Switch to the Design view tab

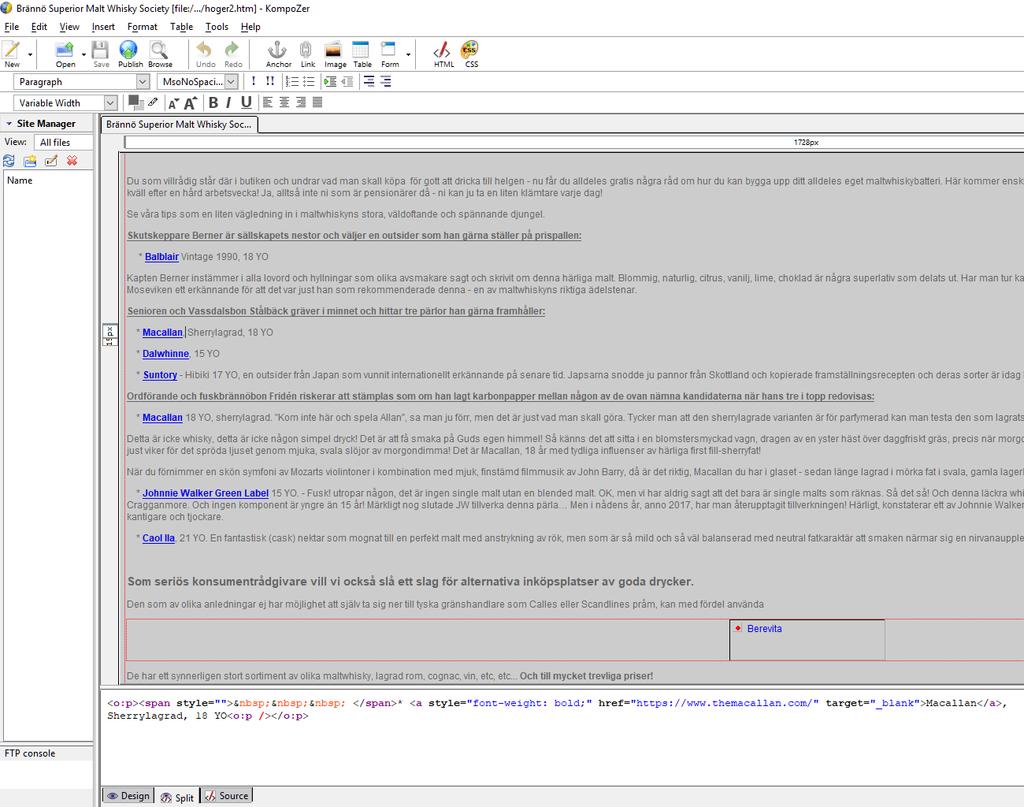click(x=128, y=796)
